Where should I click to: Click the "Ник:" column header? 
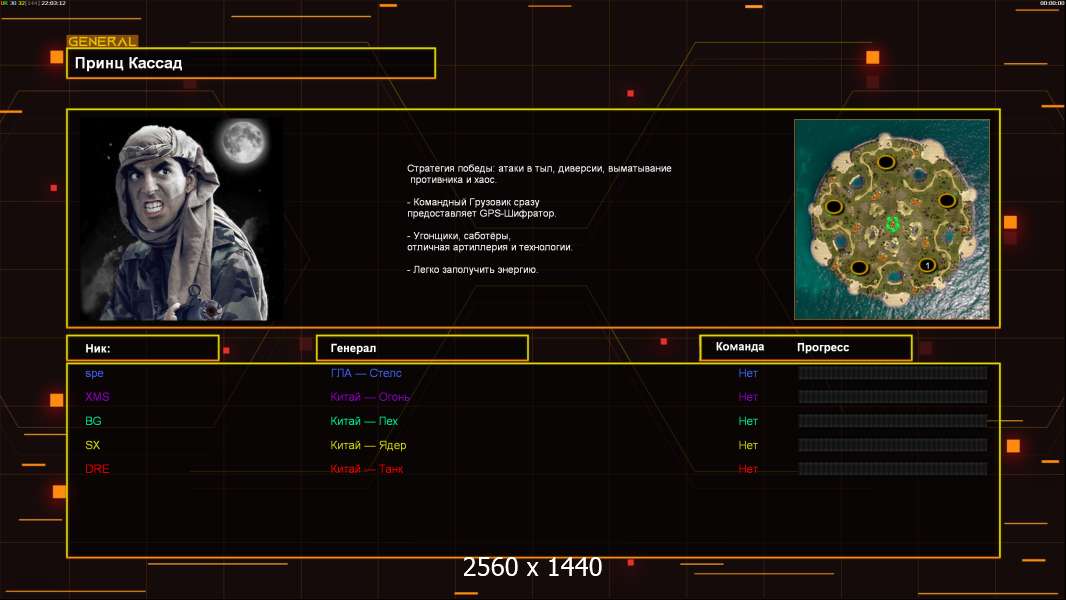pos(143,348)
